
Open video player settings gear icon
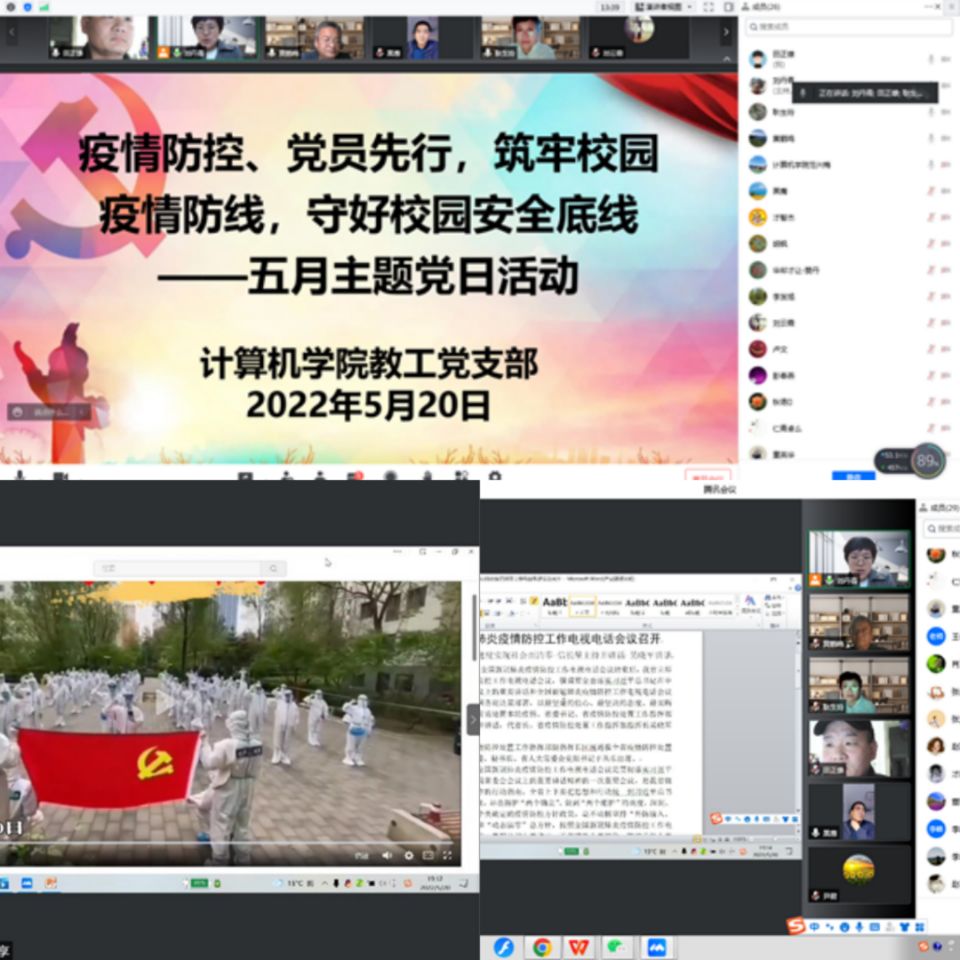tap(408, 855)
